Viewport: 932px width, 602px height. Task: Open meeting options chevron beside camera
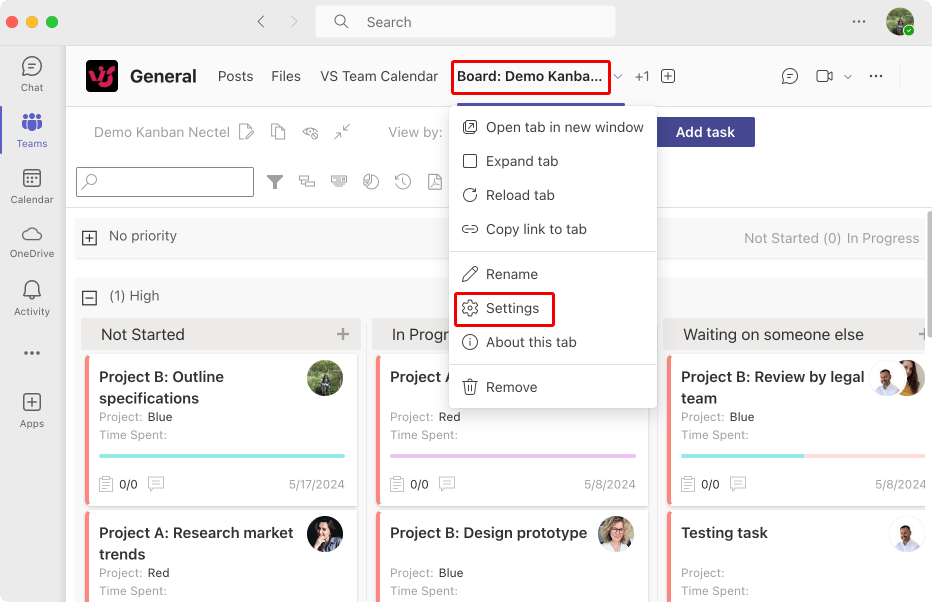pos(848,77)
